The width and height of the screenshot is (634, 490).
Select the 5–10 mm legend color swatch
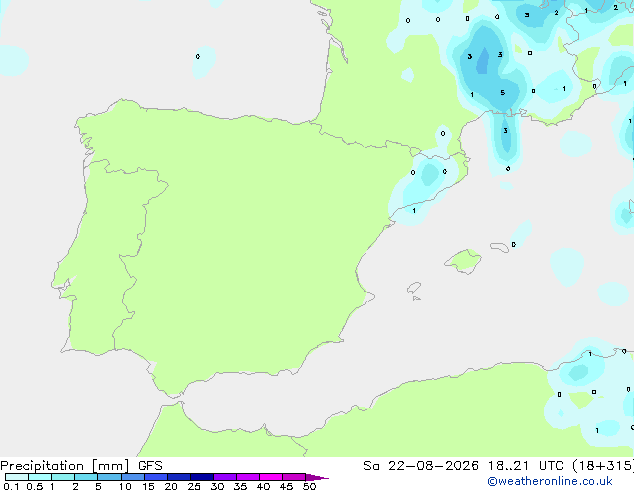click(109, 477)
